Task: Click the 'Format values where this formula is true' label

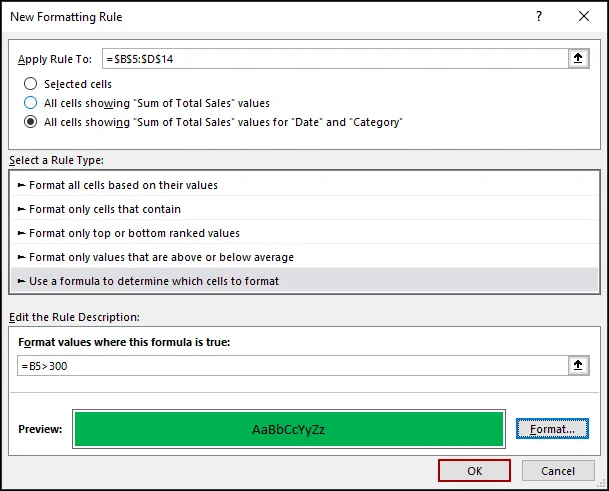Action: 124,342
